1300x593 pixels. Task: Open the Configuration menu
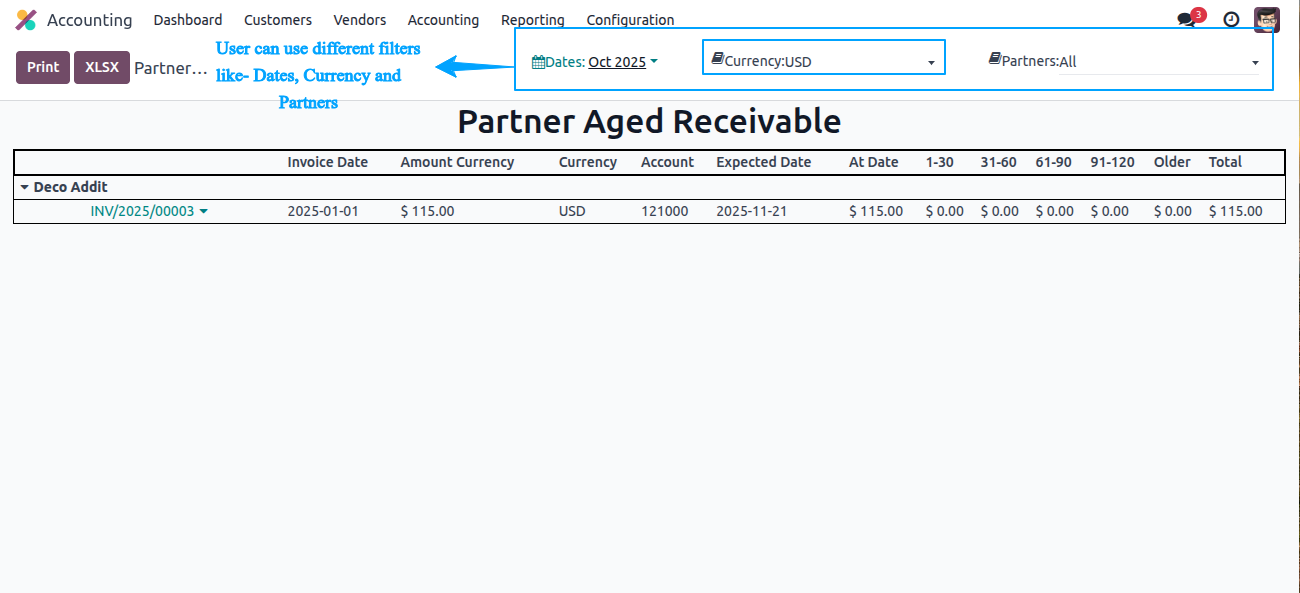(x=630, y=20)
